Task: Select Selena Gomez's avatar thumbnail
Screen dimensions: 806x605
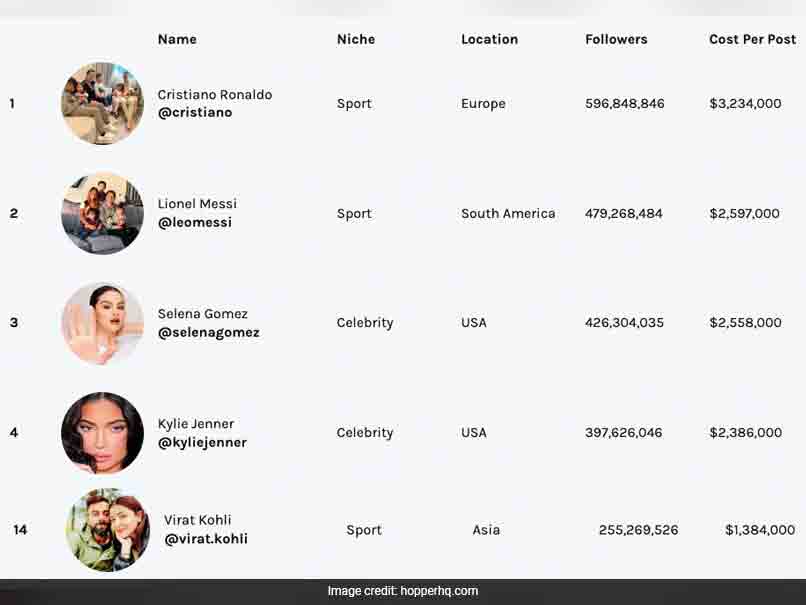Action: click(102, 323)
